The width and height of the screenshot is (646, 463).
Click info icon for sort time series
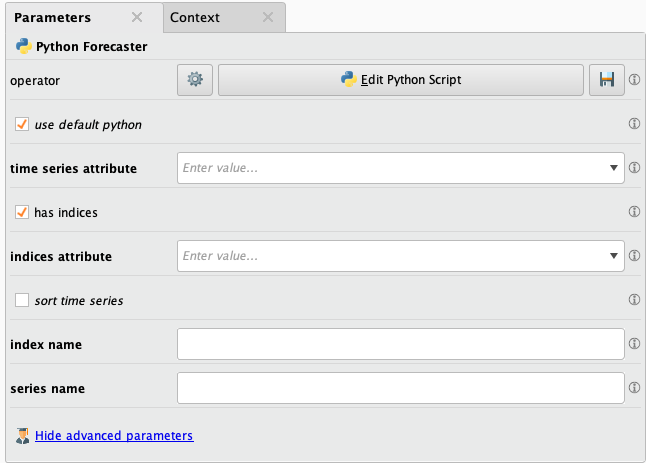634,300
